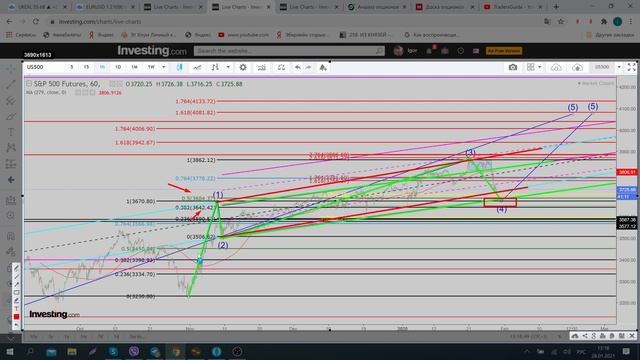The image size is (640, 360).
Task: Open the notifications bell in header
Action: tap(429, 51)
